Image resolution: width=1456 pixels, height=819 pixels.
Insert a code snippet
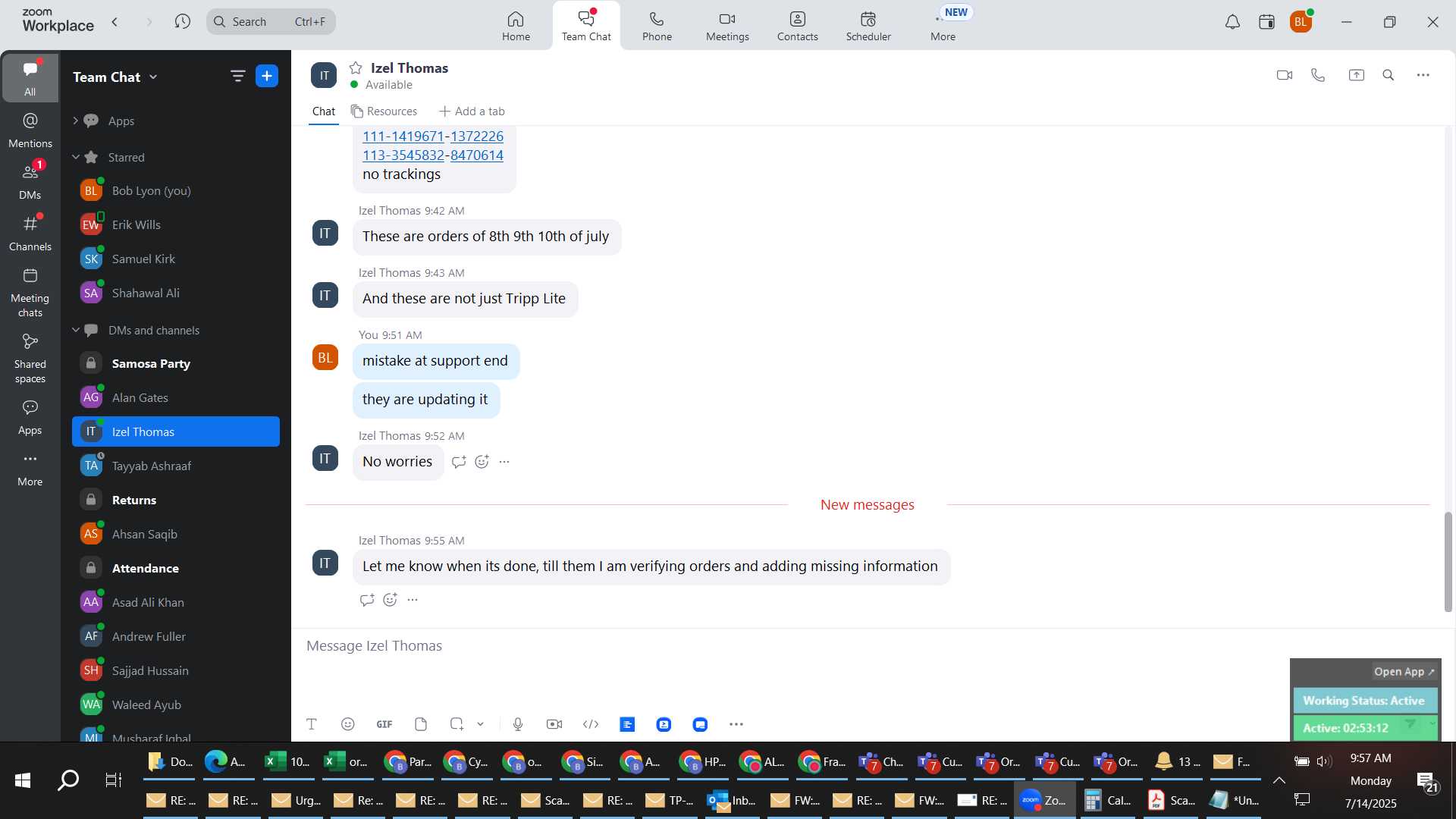pos(591,724)
